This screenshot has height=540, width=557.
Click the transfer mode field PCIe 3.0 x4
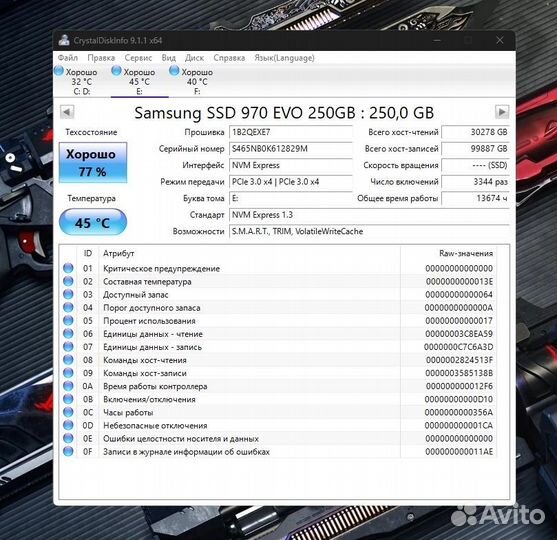click(x=291, y=182)
